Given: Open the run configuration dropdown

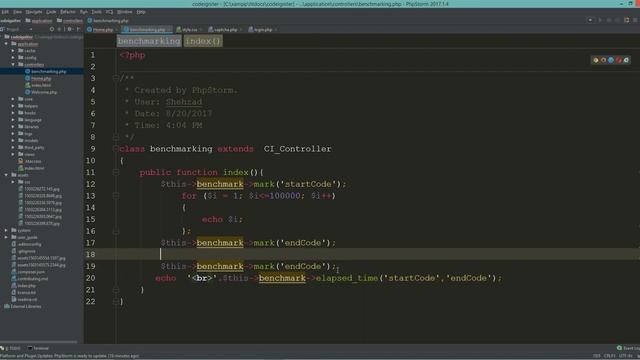Looking at the screenshot, I should coord(590,20).
